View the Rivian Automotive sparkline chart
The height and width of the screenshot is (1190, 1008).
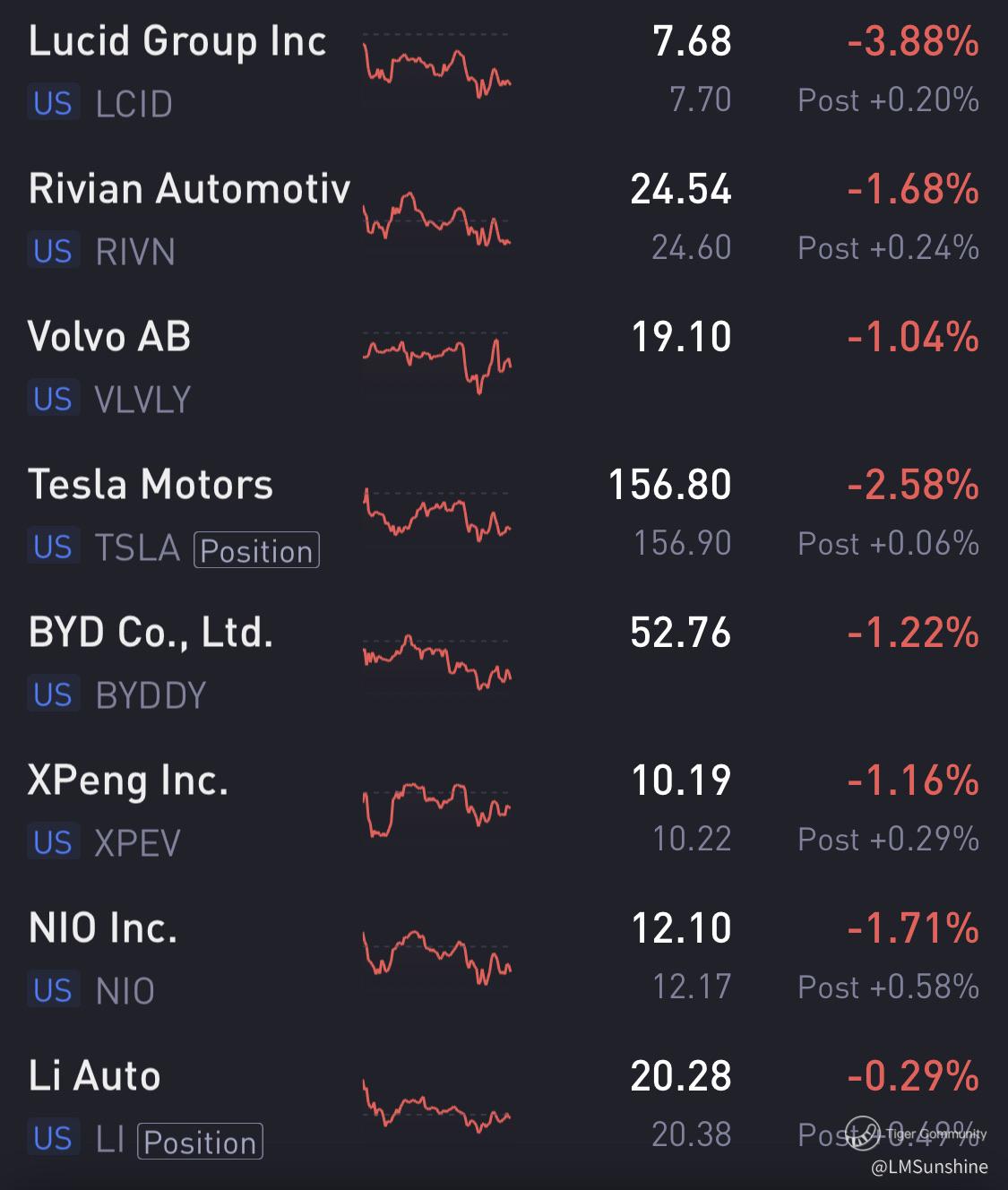click(x=436, y=219)
